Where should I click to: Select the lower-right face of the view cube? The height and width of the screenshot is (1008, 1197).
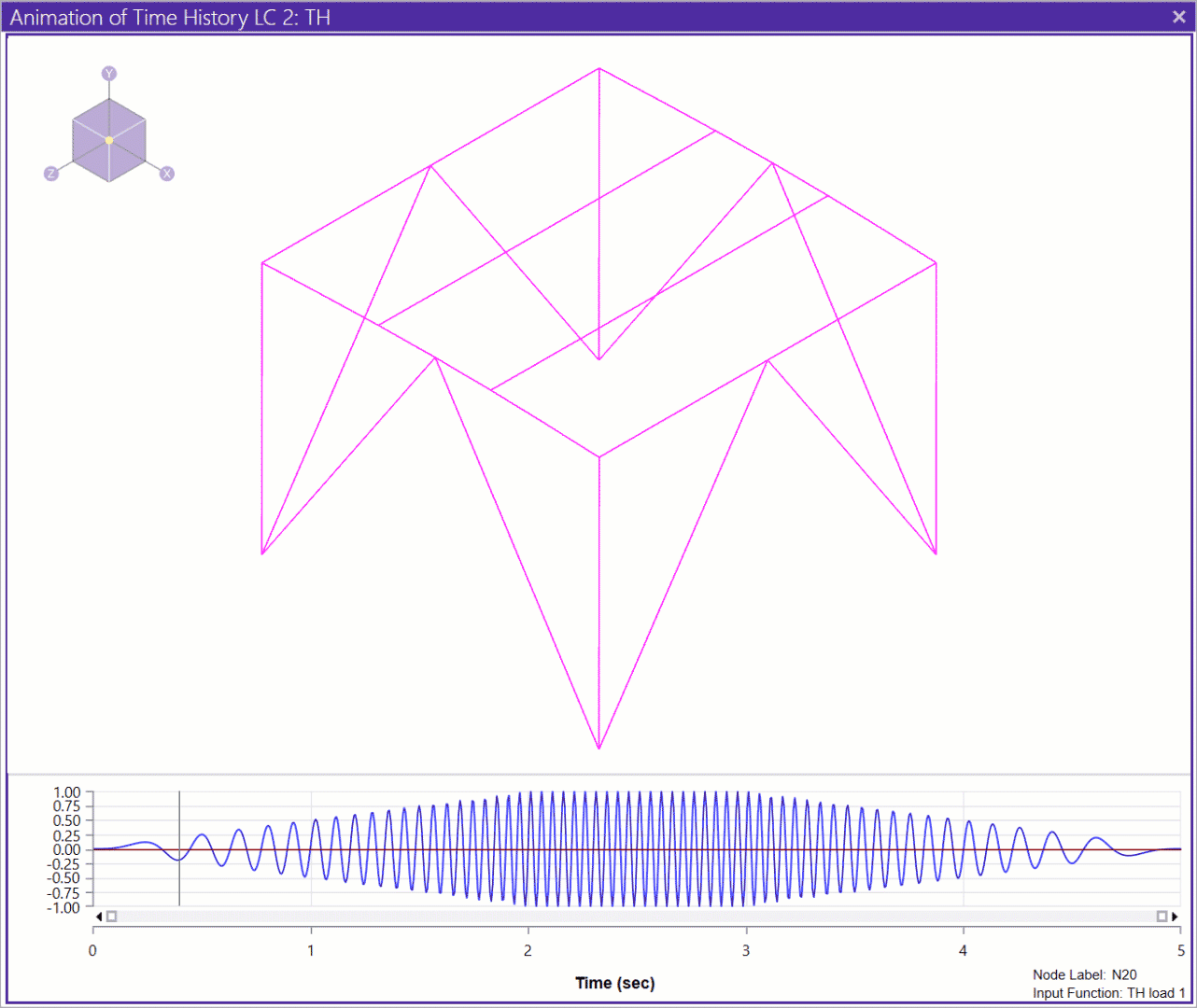point(128,151)
